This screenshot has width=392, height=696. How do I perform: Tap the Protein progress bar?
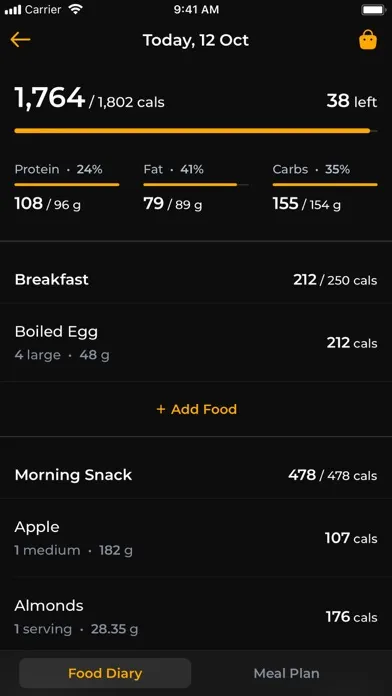tap(67, 185)
